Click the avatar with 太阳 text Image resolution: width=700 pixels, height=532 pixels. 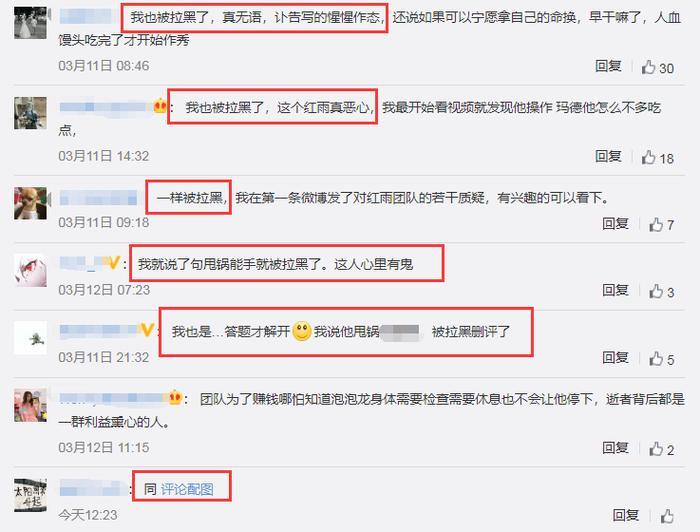(x=30, y=495)
